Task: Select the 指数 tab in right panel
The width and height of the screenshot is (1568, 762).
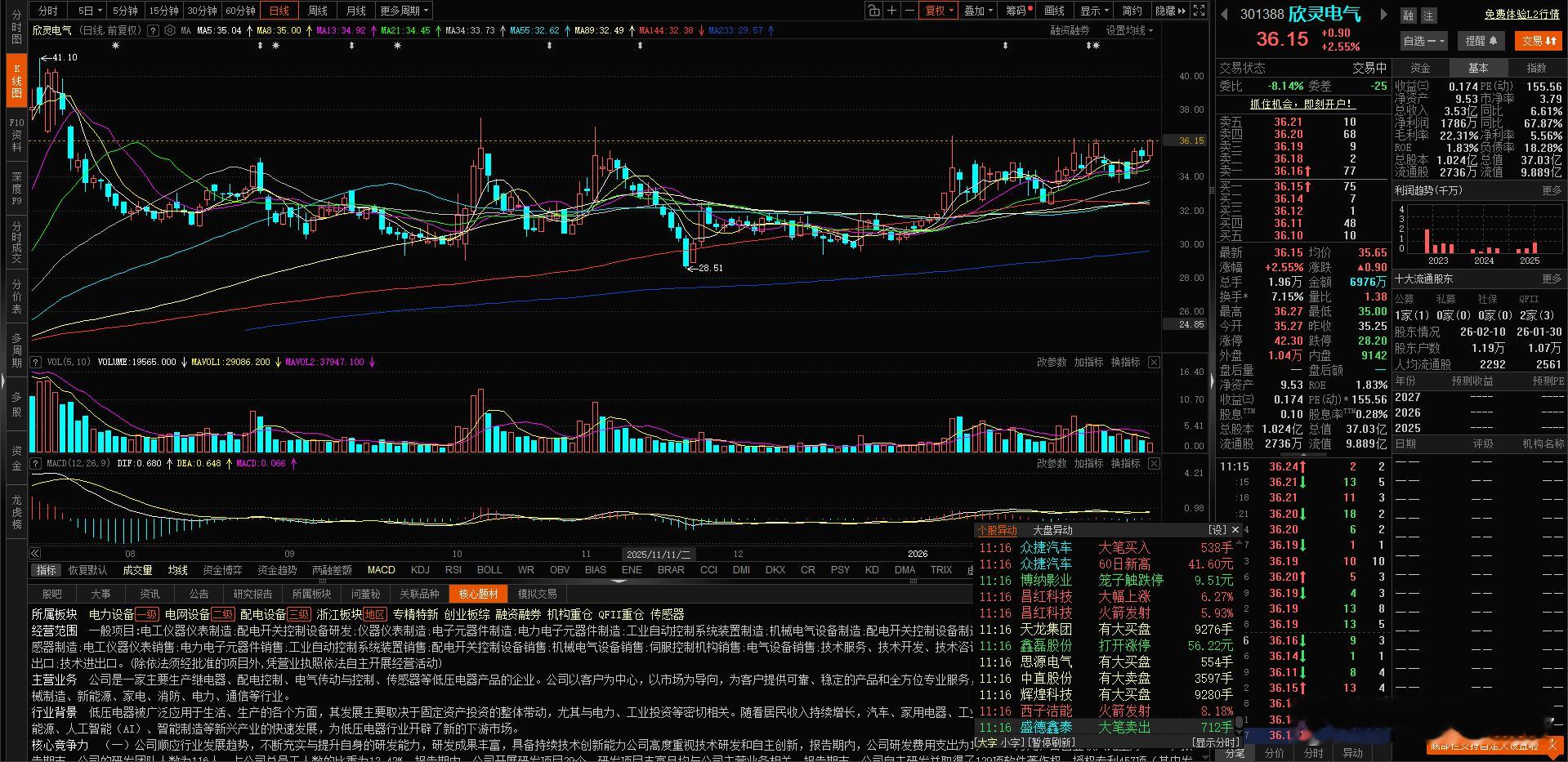Action: click(1537, 68)
